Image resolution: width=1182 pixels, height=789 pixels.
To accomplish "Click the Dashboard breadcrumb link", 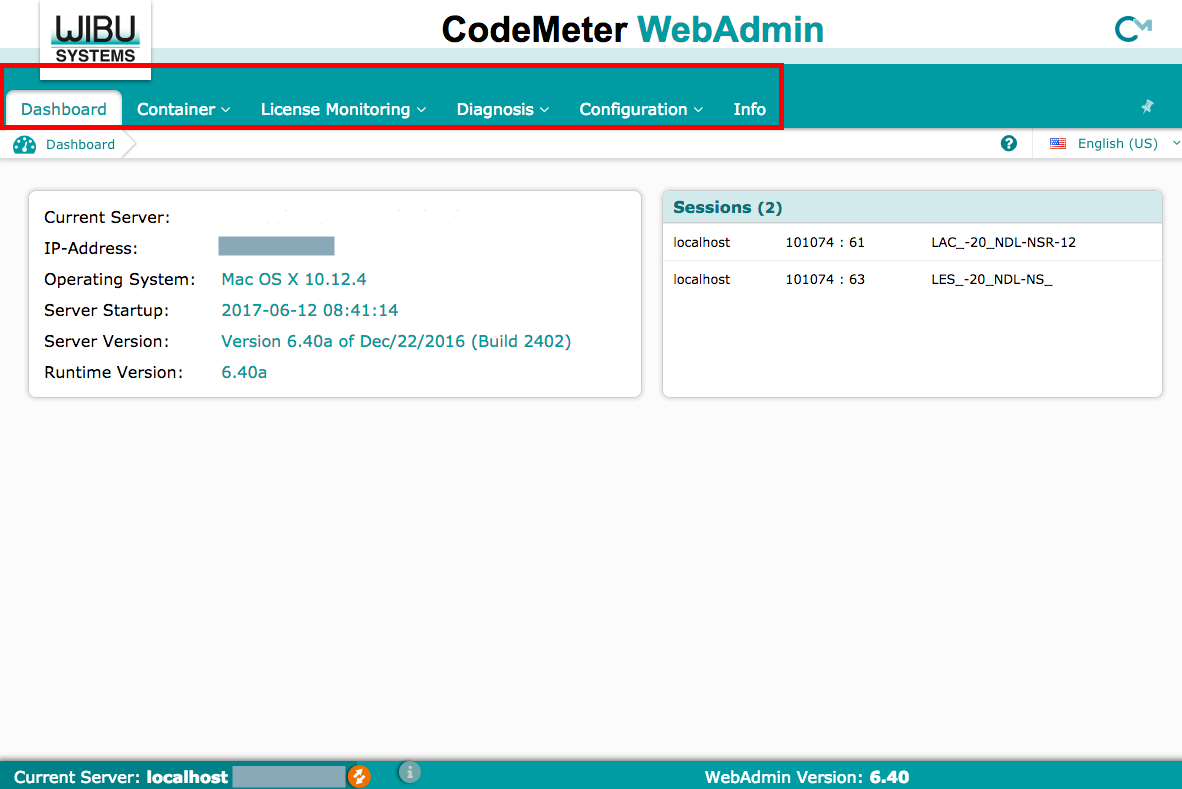I will pyautogui.click(x=80, y=145).
